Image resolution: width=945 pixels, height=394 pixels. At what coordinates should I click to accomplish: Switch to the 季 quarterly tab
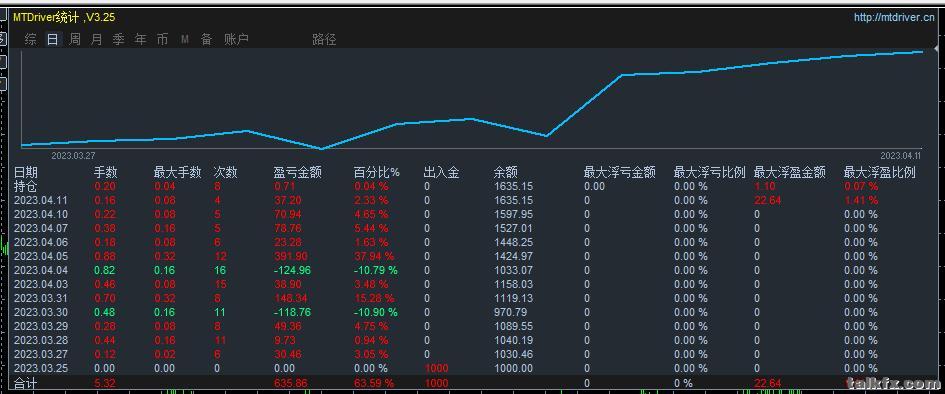point(119,40)
